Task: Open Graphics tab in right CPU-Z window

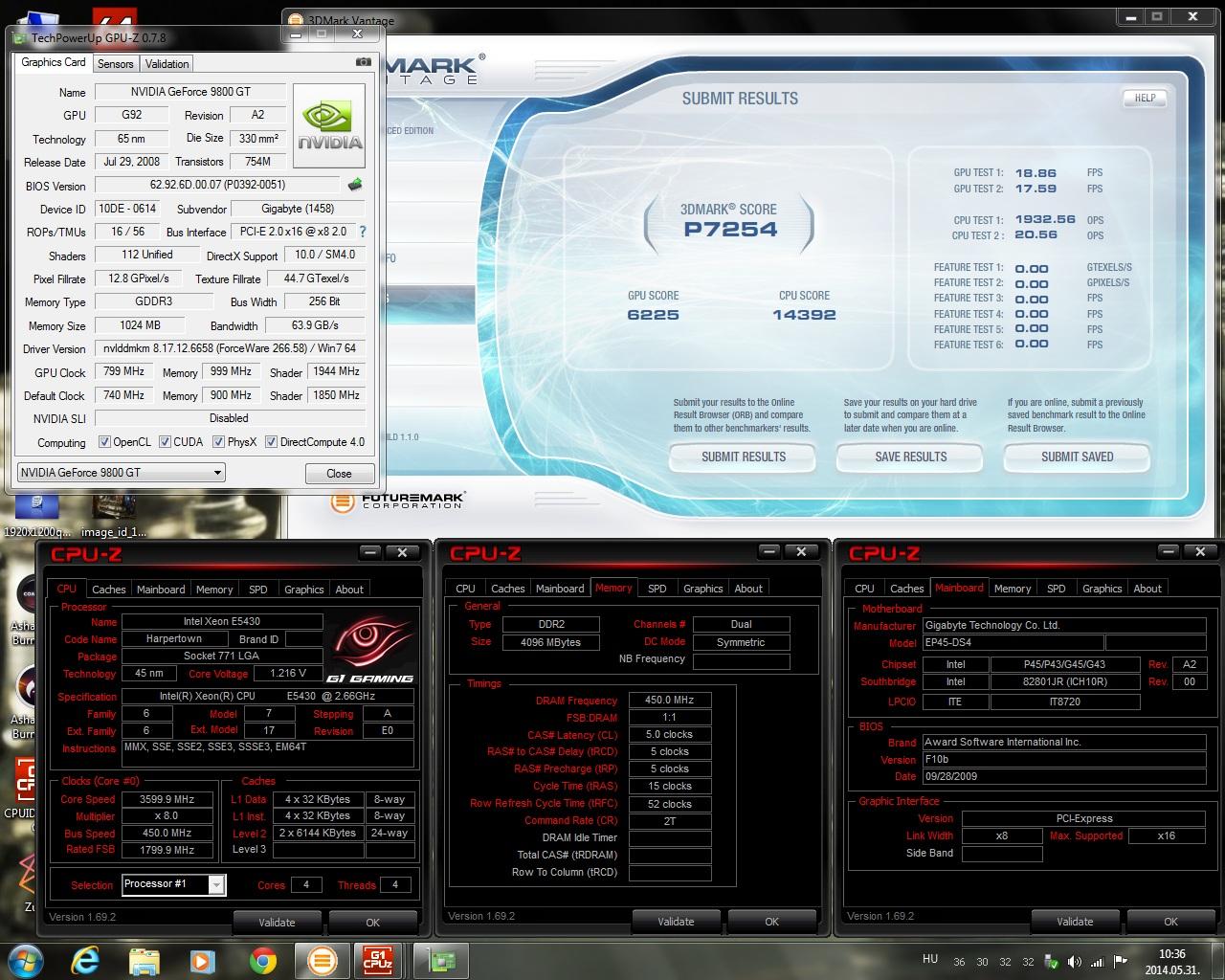Action: (1102, 589)
